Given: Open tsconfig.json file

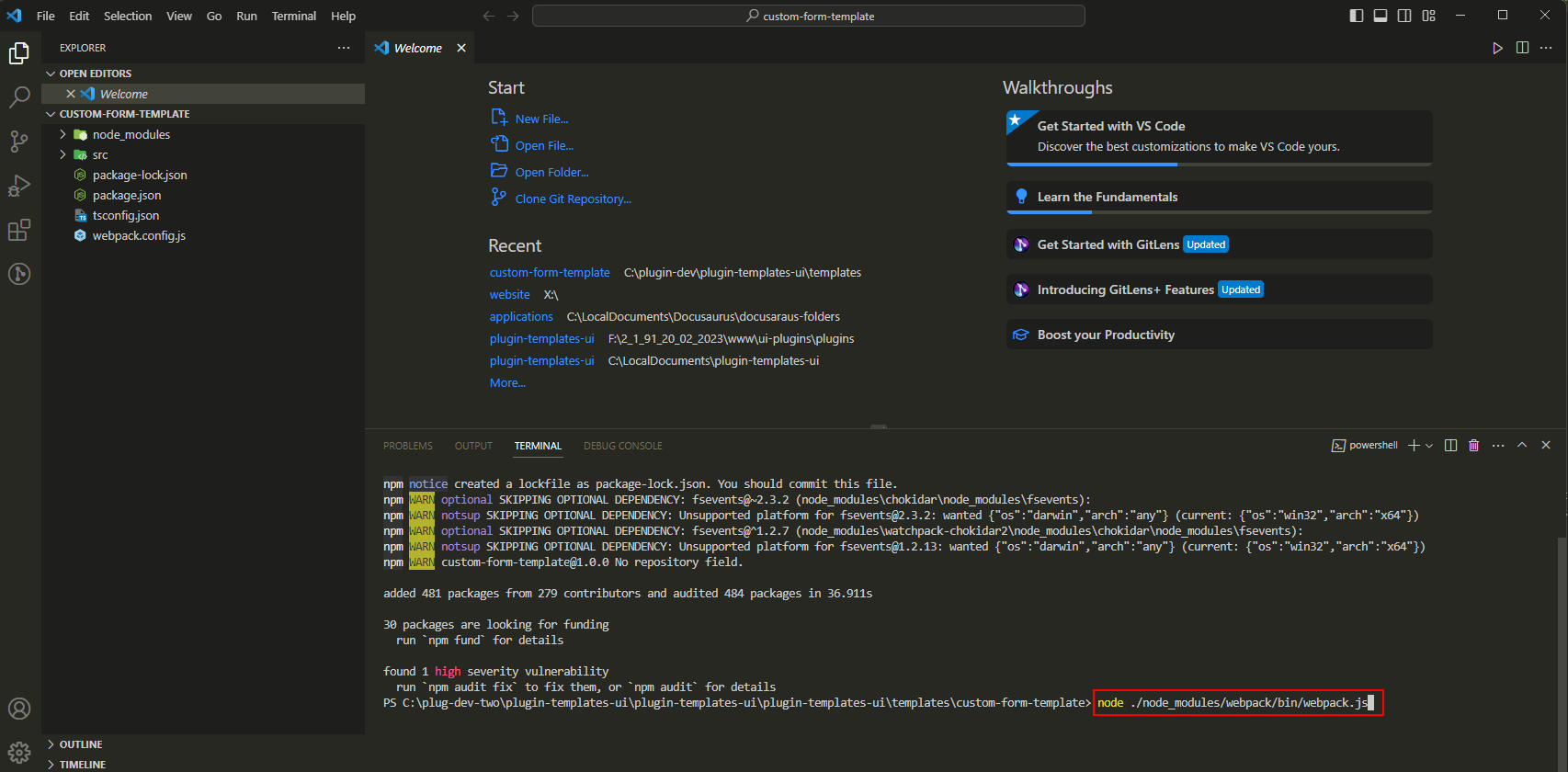Looking at the screenshot, I should 203,215.
